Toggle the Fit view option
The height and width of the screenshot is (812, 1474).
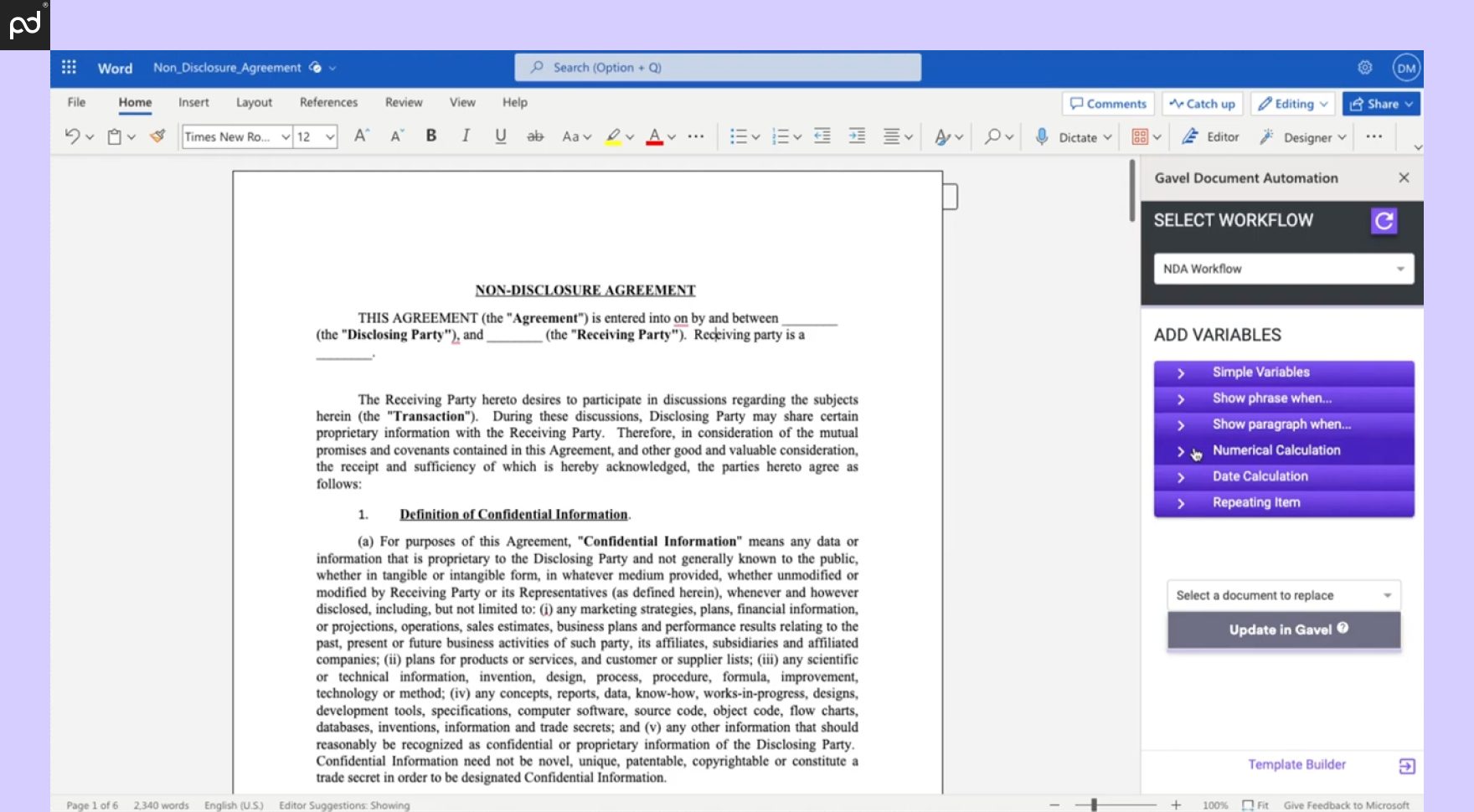(x=1254, y=804)
